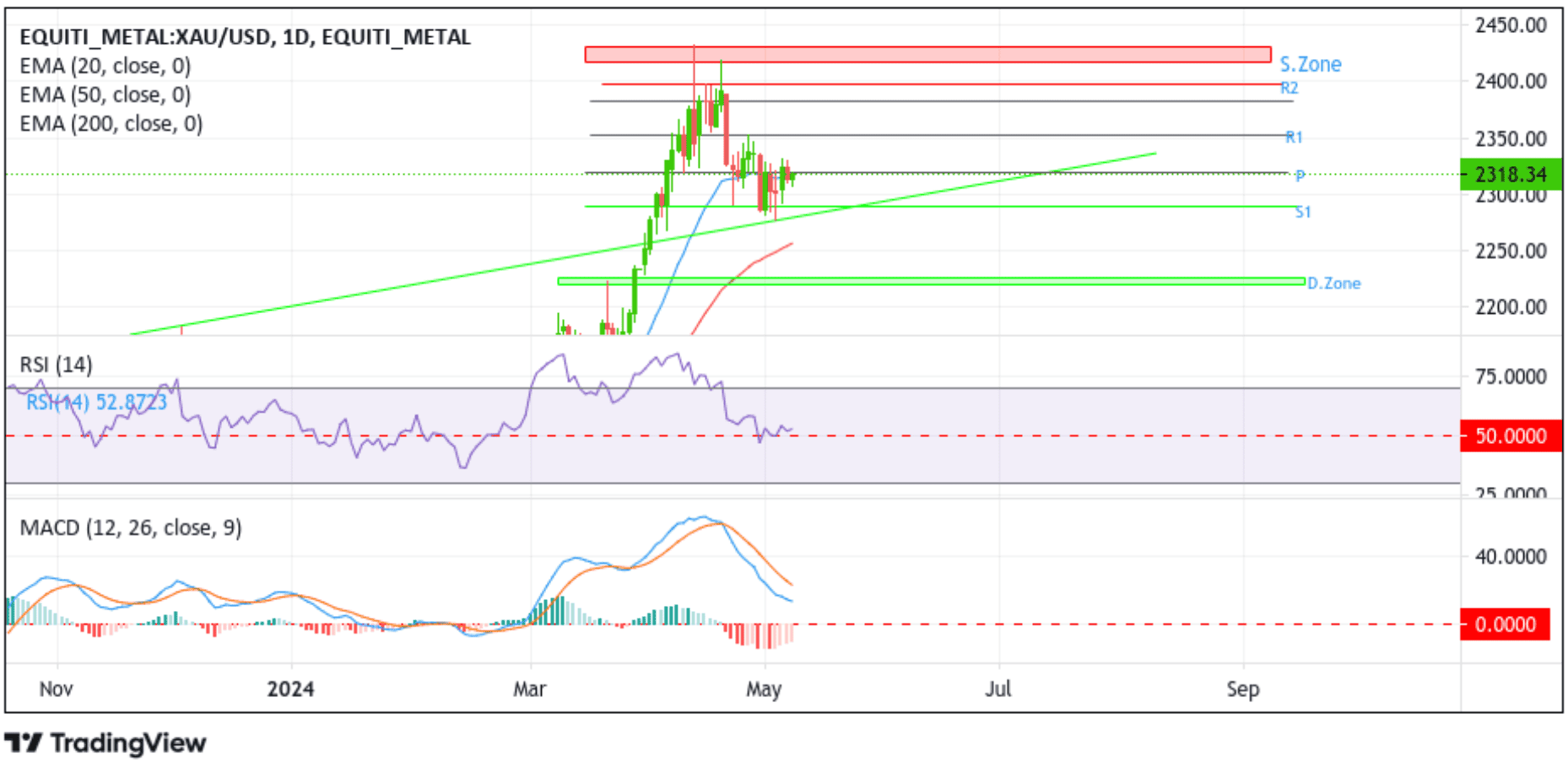The width and height of the screenshot is (1568, 773).
Task: Click the green demand zone rectangle
Action: point(932,281)
